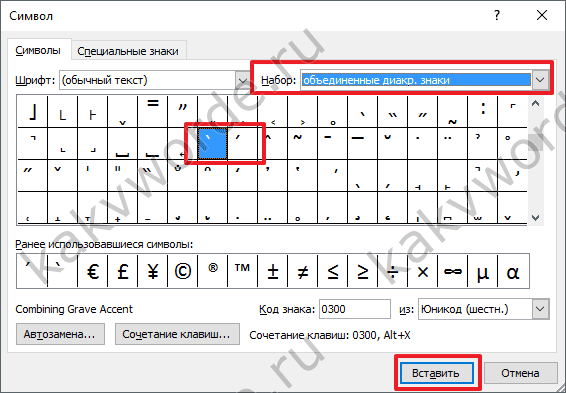Insert recent trademark symbol ™
Viewport: 566px width, 393px height.
[243, 271]
